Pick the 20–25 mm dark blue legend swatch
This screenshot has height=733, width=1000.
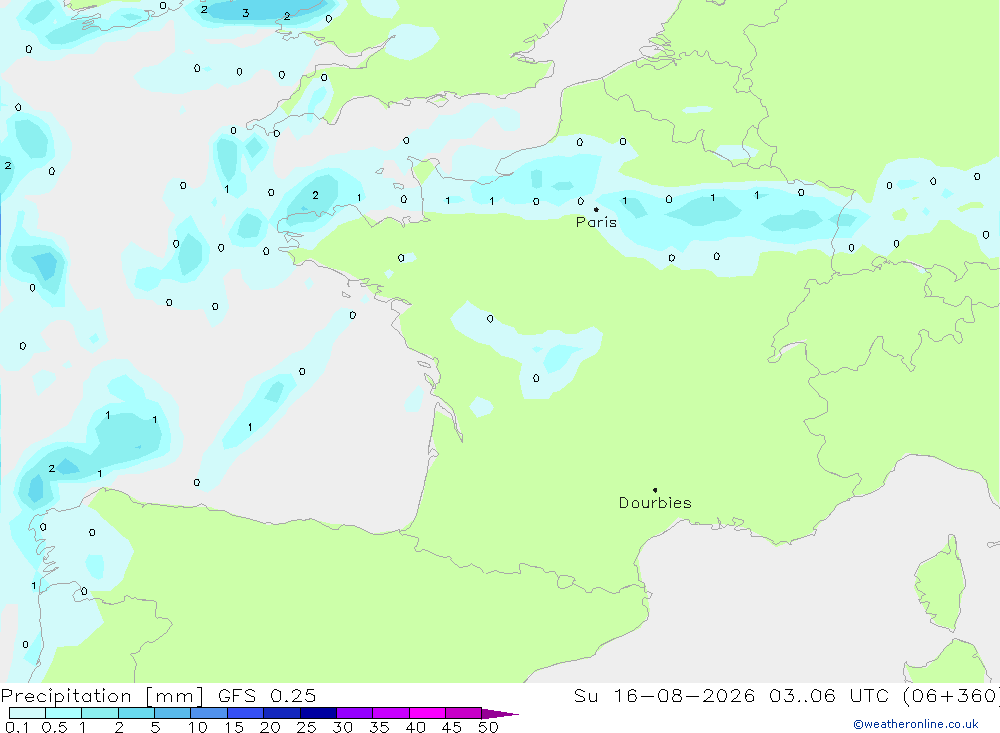281,713
